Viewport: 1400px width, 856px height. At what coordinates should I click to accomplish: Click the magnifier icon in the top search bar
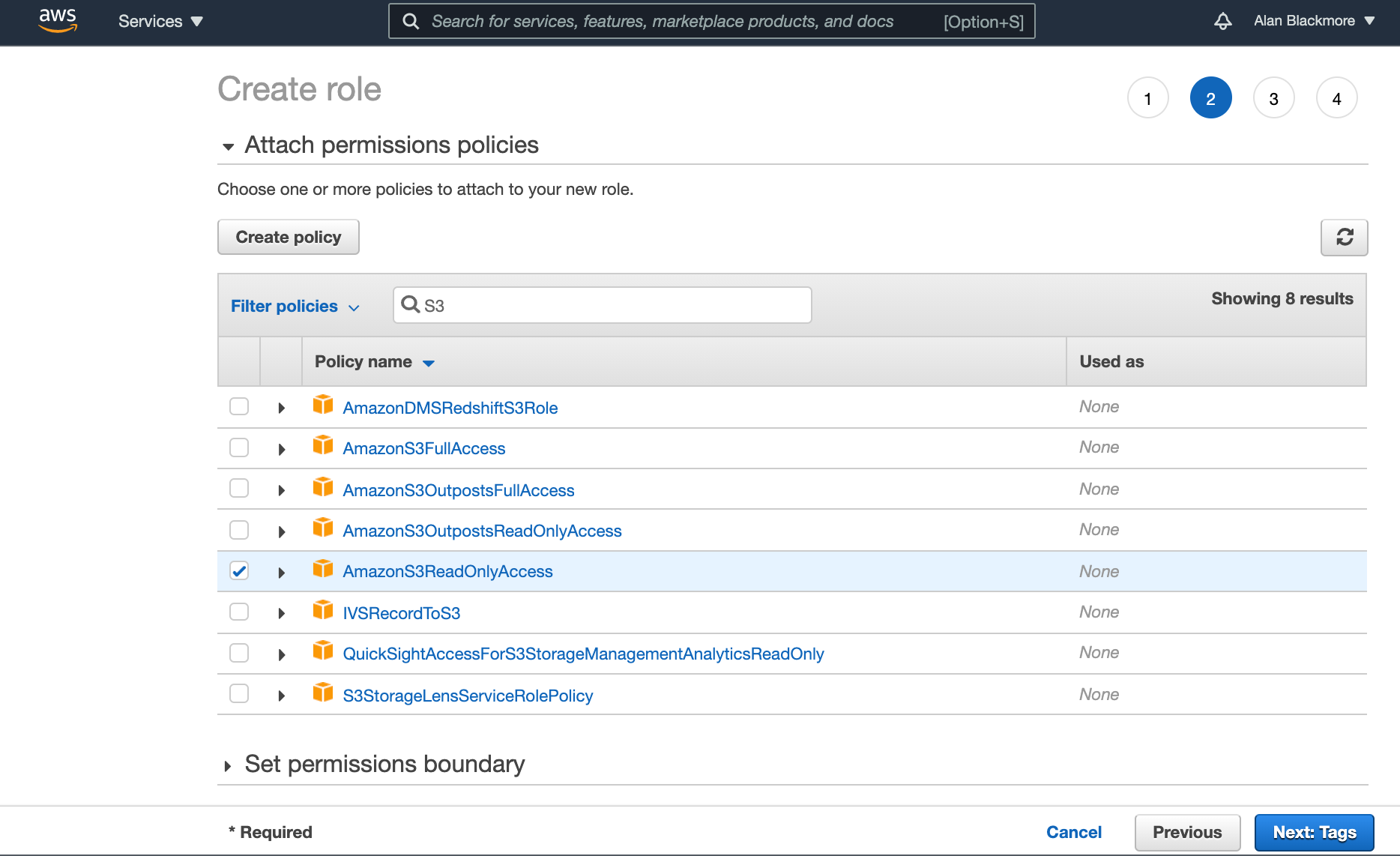(411, 21)
